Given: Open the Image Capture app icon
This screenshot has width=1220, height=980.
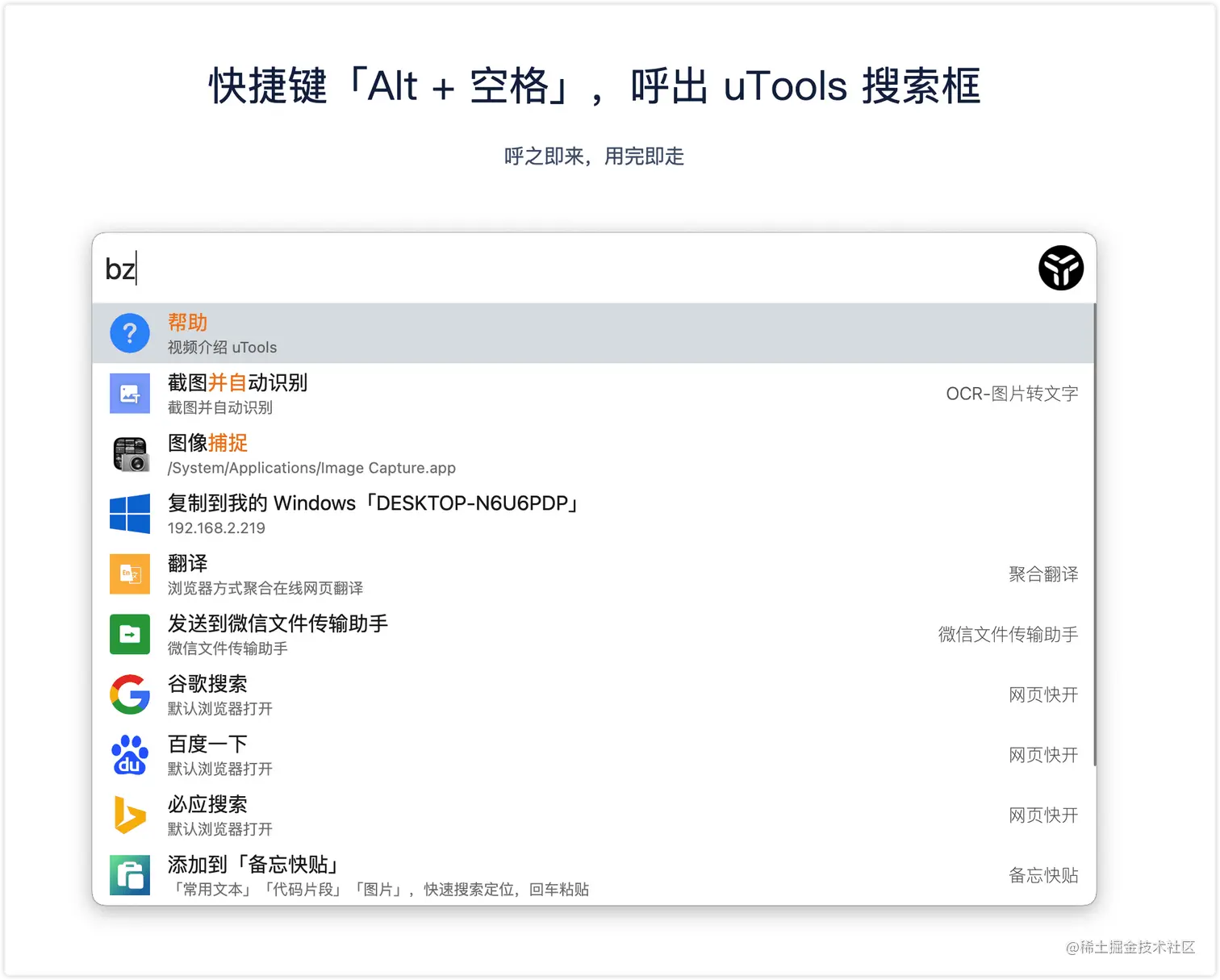Looking at the screenshot, I should point(130,453).
